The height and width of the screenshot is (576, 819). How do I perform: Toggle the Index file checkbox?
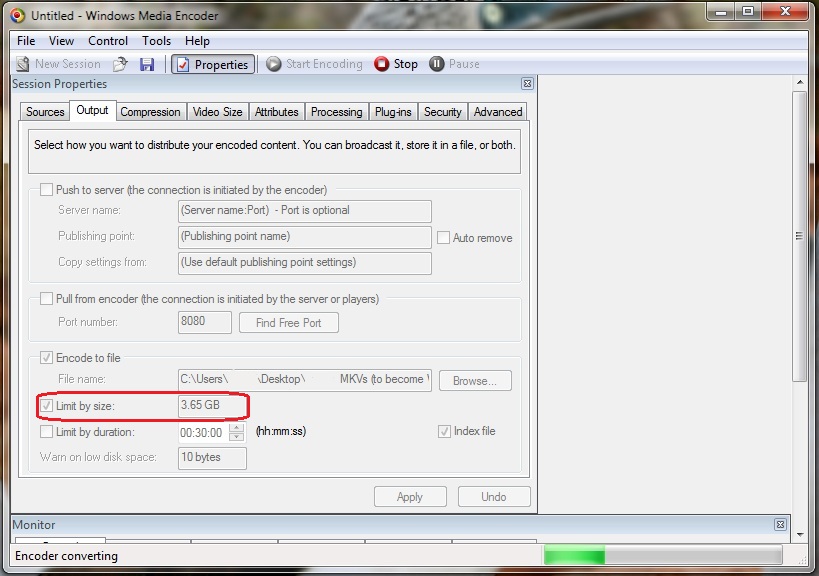click(444, 431)
